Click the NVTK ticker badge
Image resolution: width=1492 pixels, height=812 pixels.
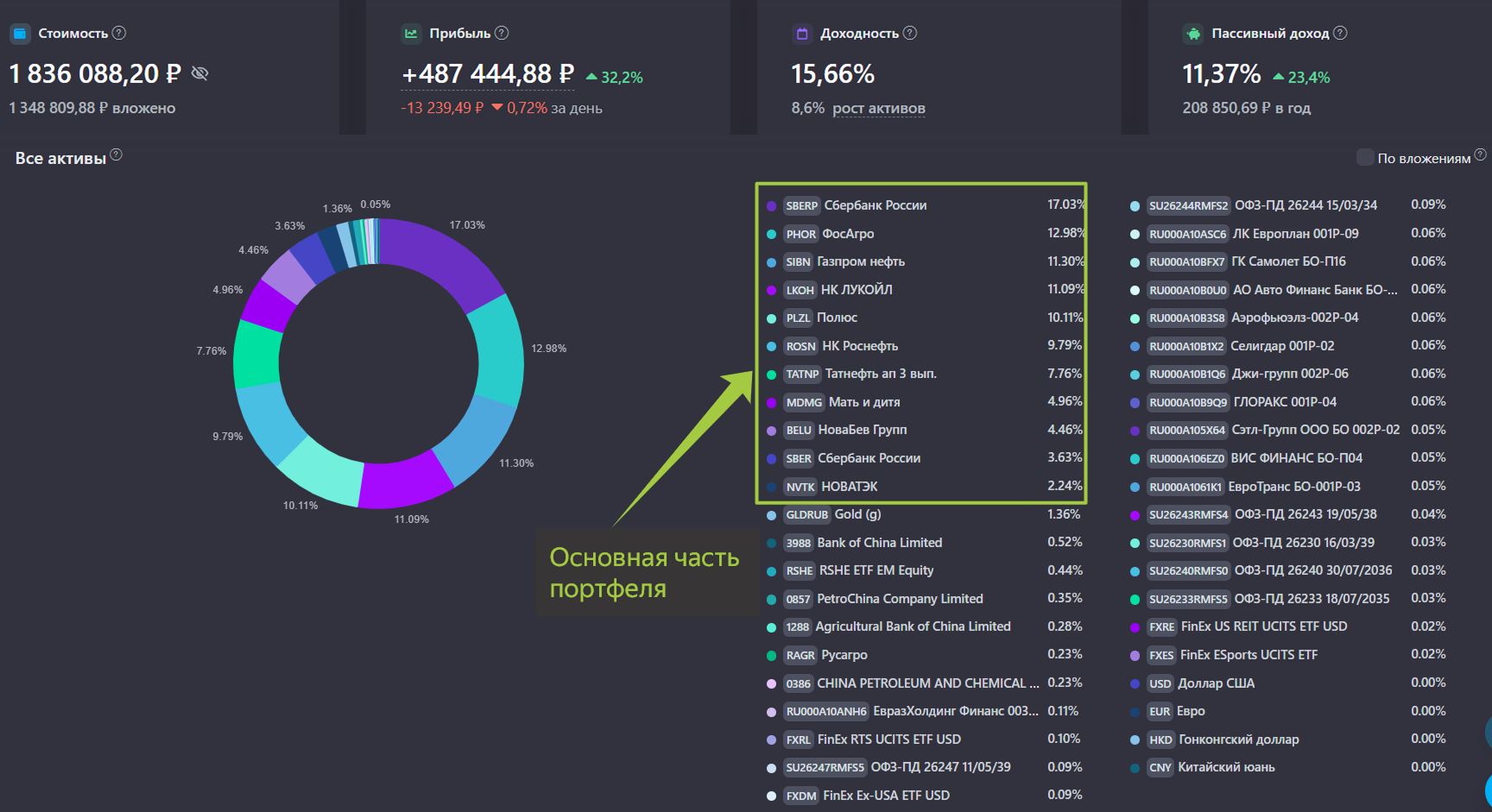(x=800, y=487)
